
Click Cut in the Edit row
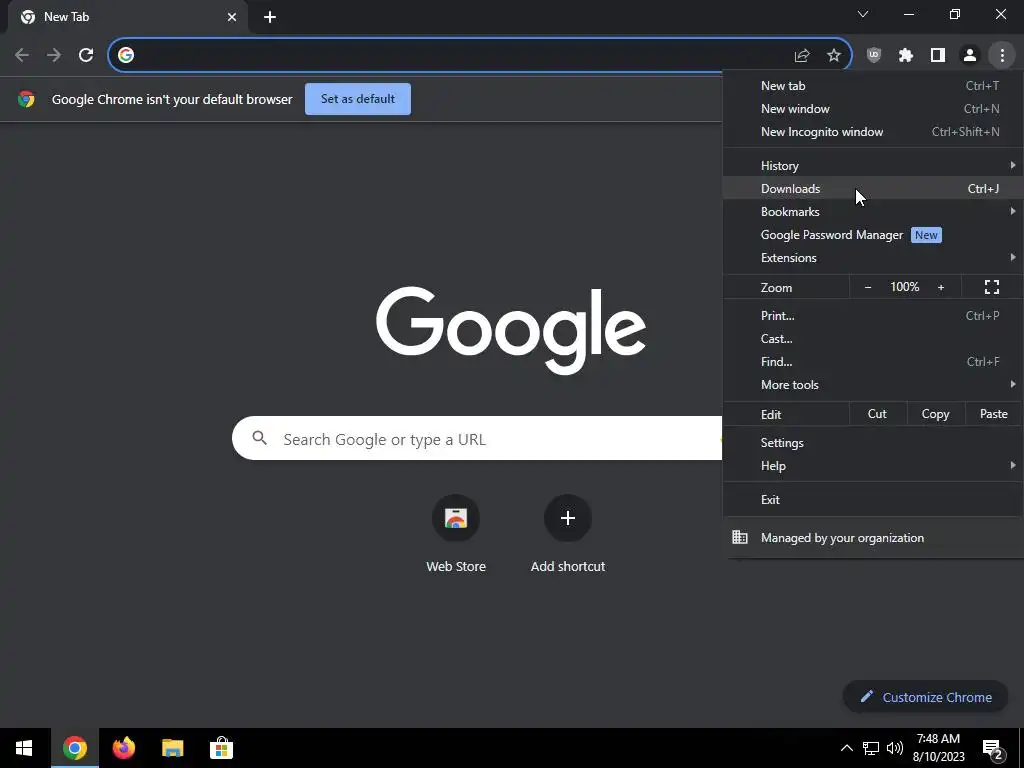pyautogui.click(x=877, y=414)
